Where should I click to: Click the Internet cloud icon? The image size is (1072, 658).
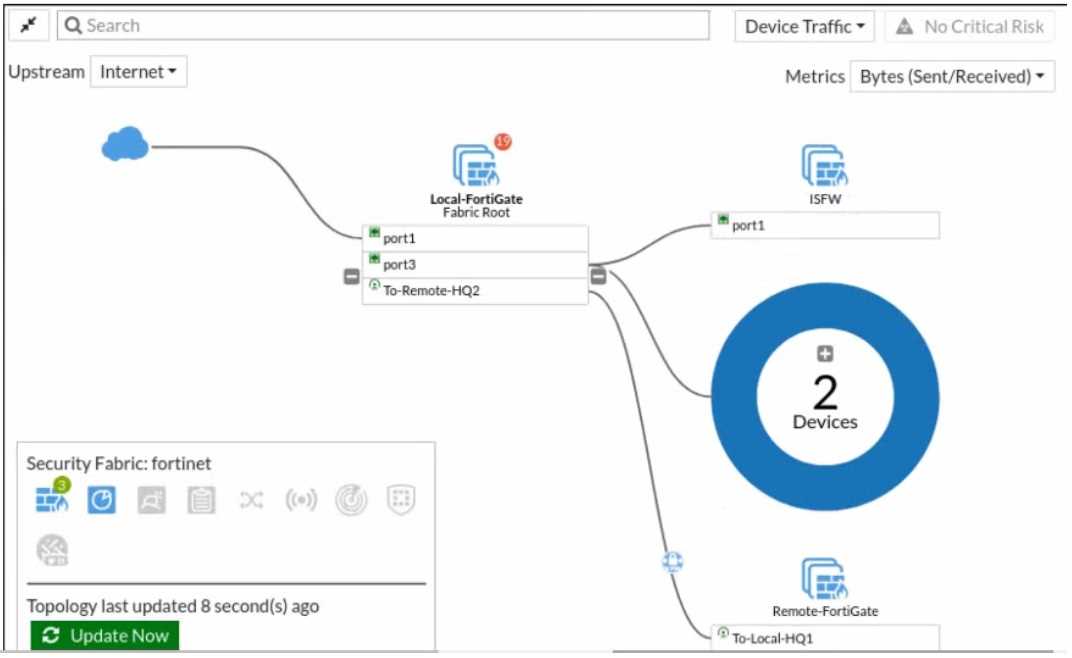point(125,147)
